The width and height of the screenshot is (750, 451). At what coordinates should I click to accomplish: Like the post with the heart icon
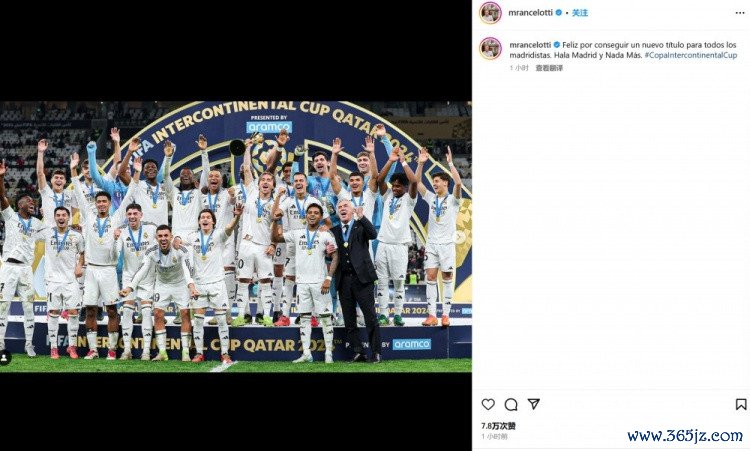point(488,405)
